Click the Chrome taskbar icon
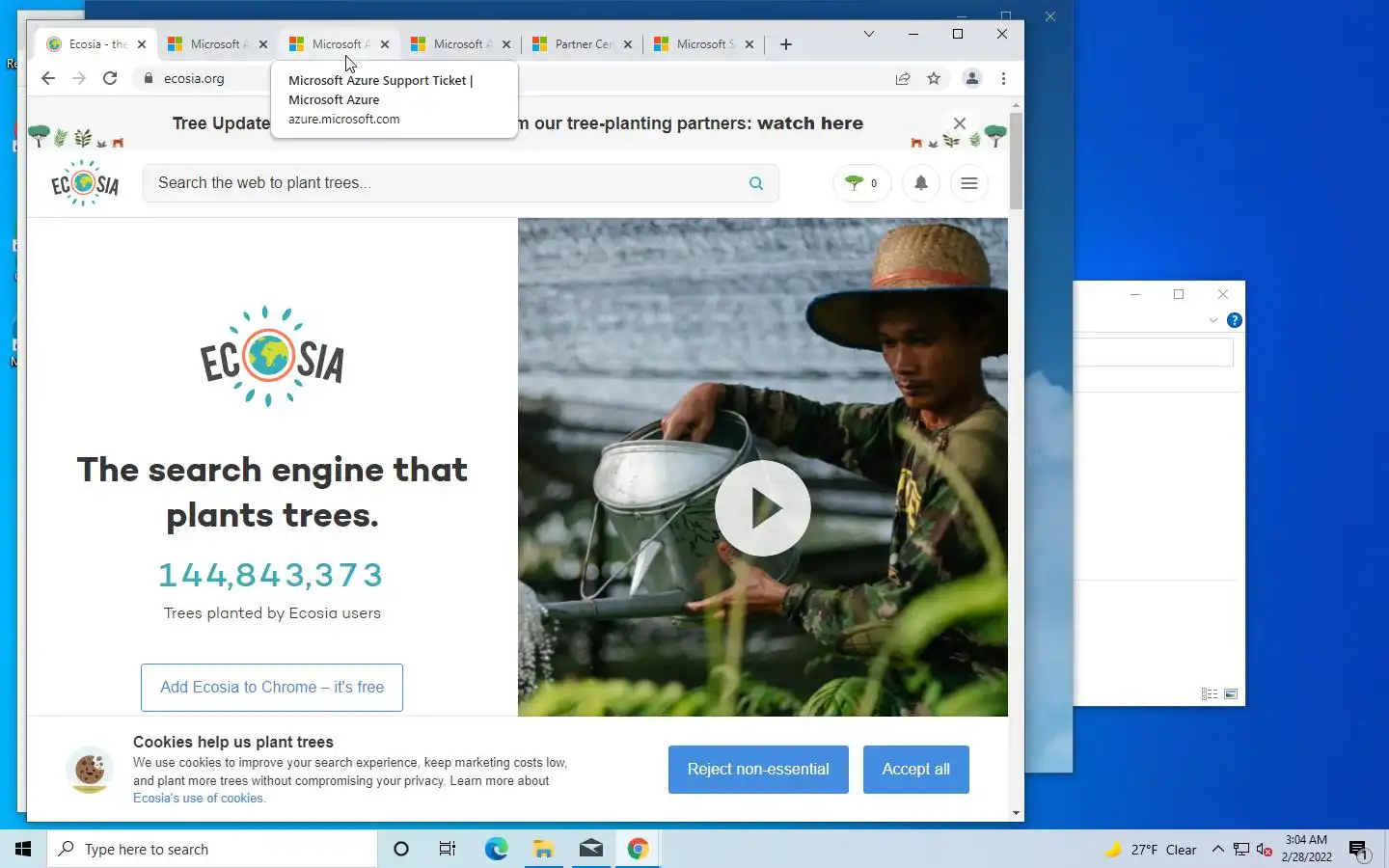Screen dimensions: 1389x868 click(638, 849)
